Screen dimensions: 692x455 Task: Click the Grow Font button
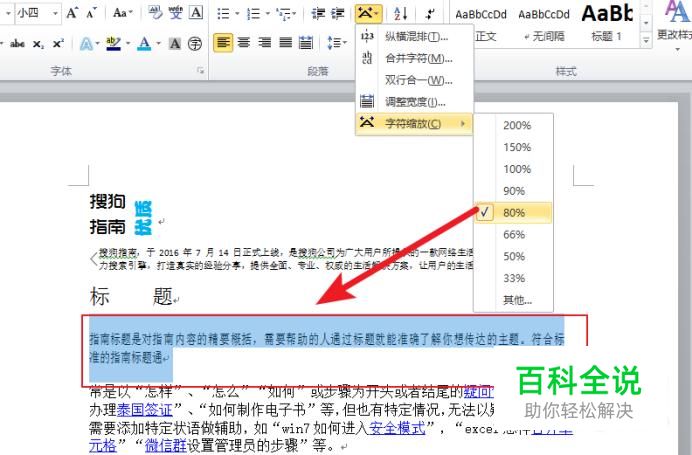click(71, 13)
